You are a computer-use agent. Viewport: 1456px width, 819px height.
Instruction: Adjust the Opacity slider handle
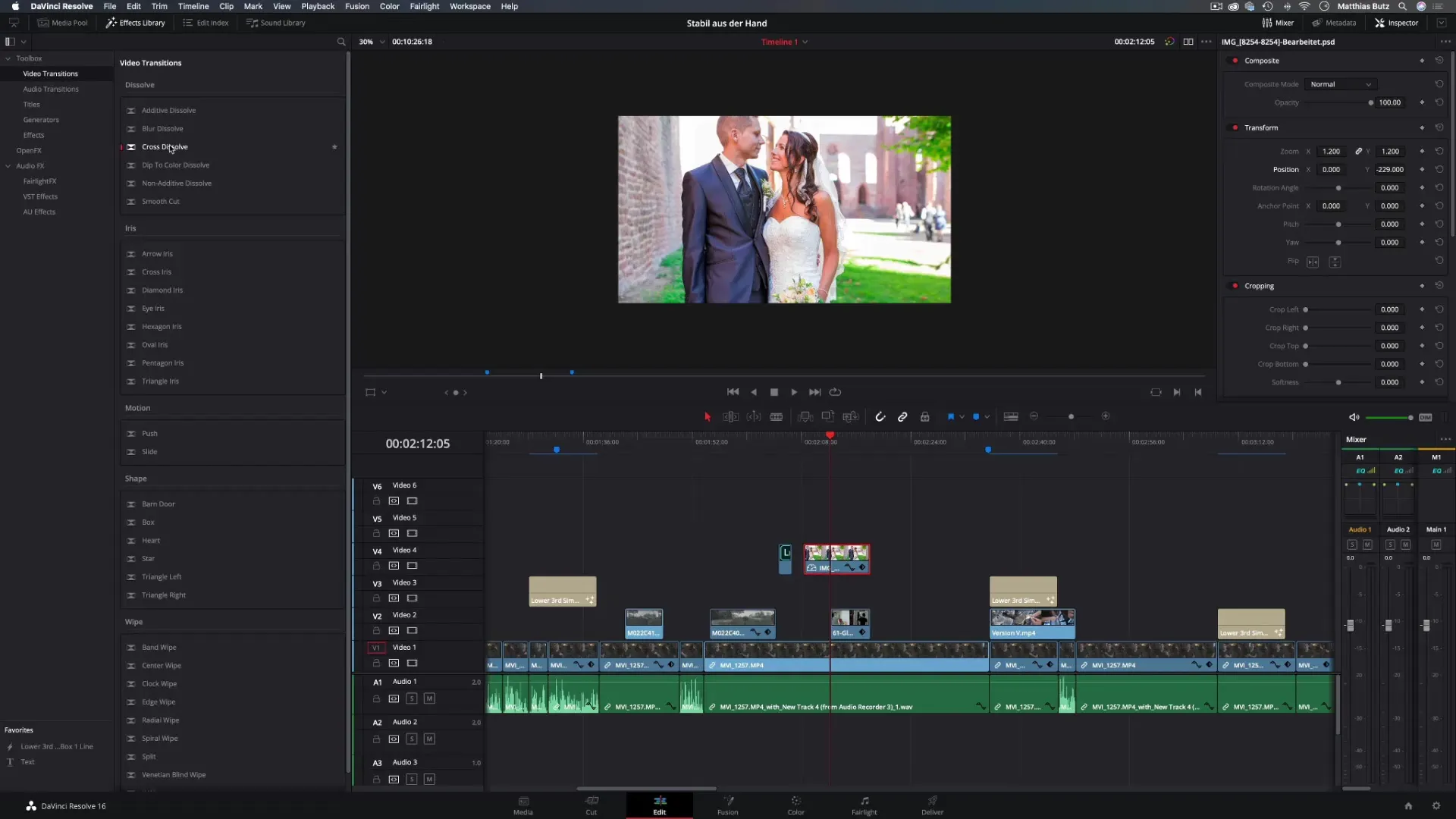pyautogui.click(x=1370, y=102)
